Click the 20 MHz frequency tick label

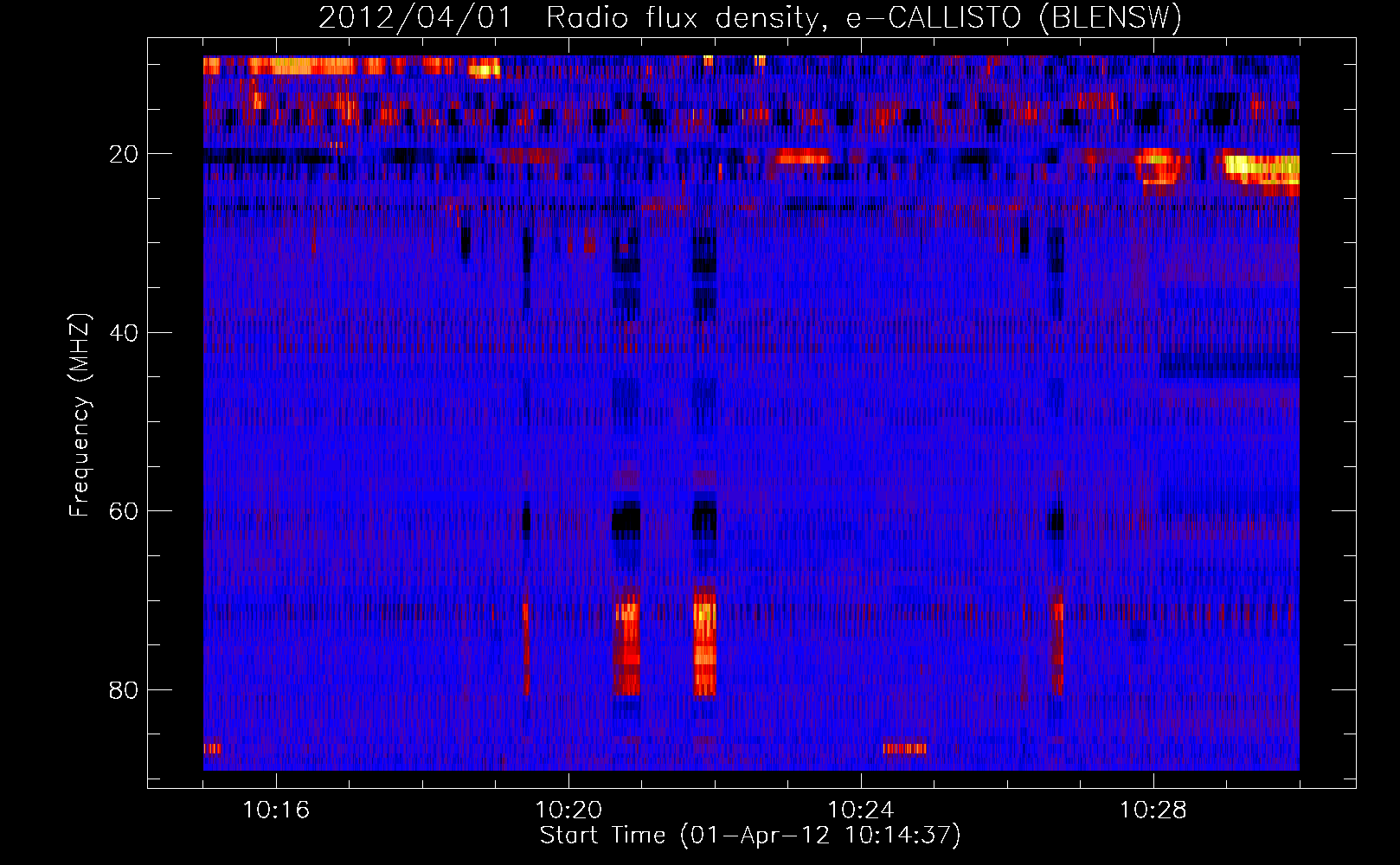click(x=124, y=154)
